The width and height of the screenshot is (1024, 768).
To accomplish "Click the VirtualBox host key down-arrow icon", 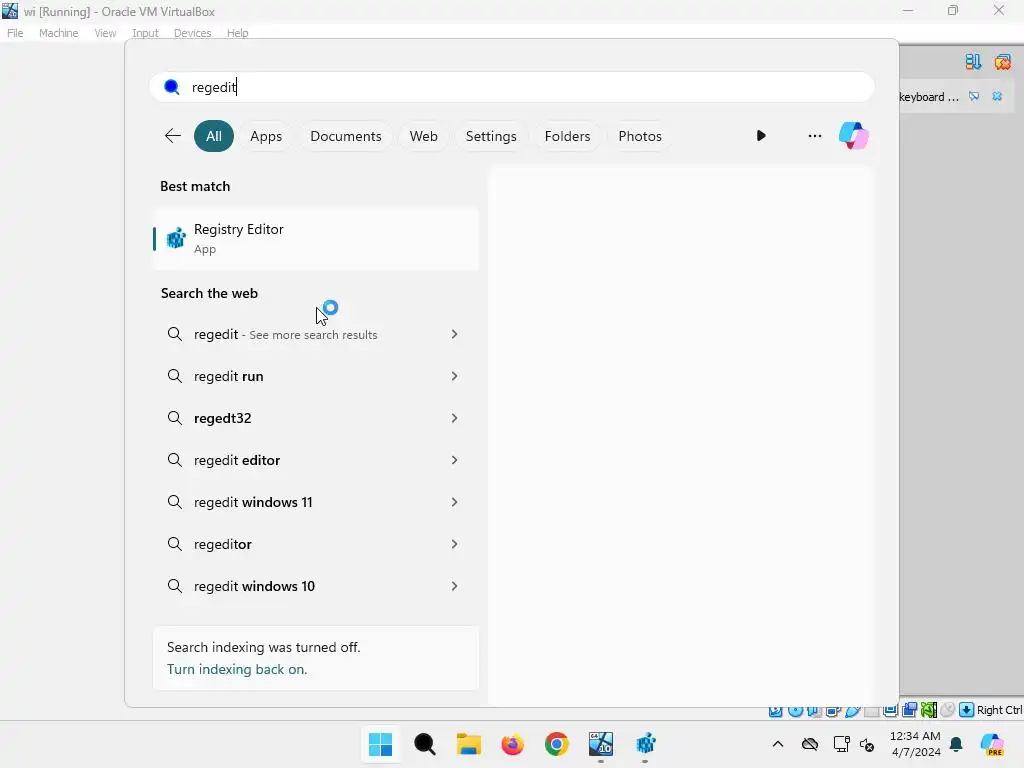I will click(967, 710).
